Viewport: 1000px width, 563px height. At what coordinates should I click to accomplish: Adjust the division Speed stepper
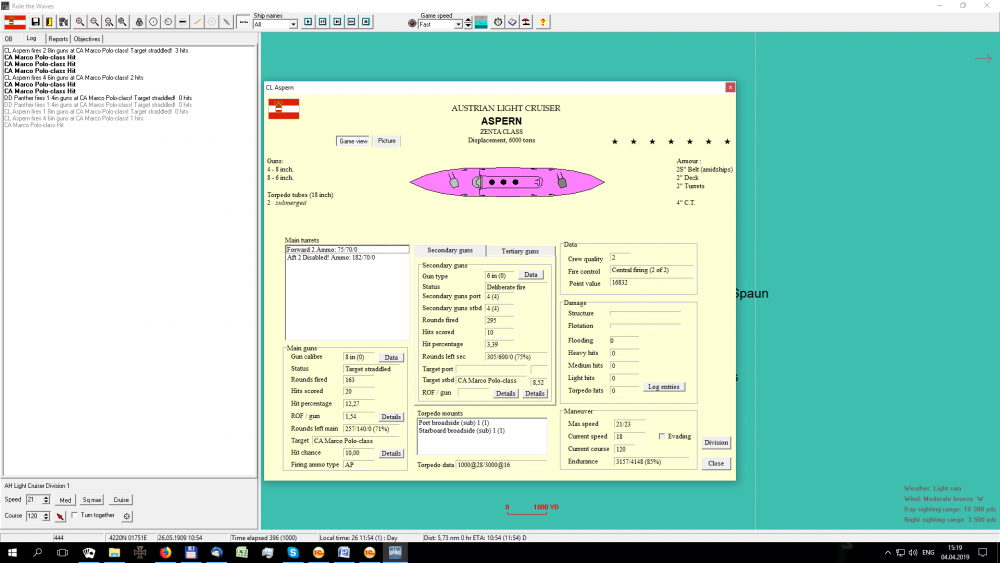[x=46, y=500]
